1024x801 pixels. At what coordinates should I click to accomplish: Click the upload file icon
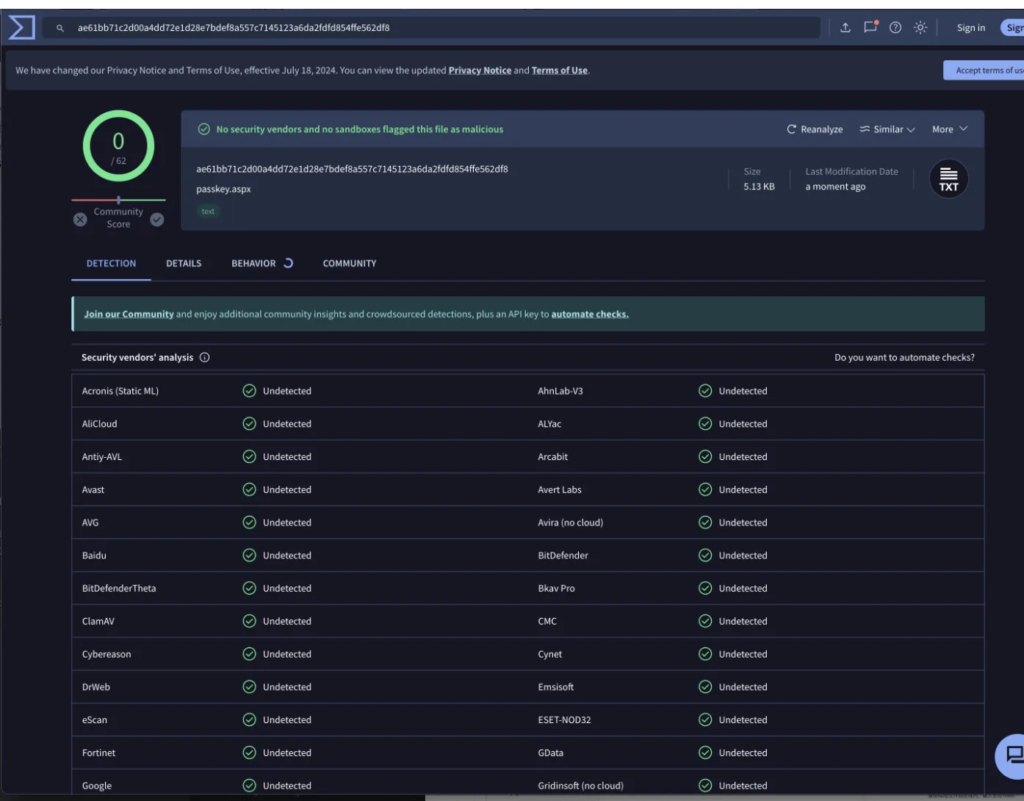point(845,27)
